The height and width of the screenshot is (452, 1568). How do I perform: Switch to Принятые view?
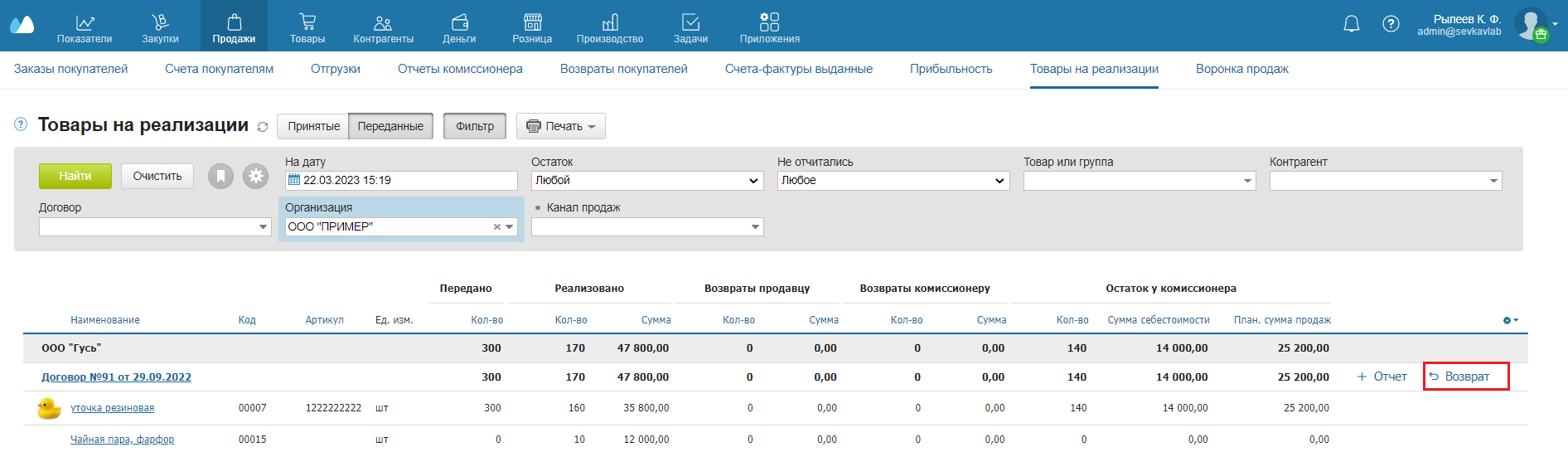pyautogui.click(x=313, y=126)
